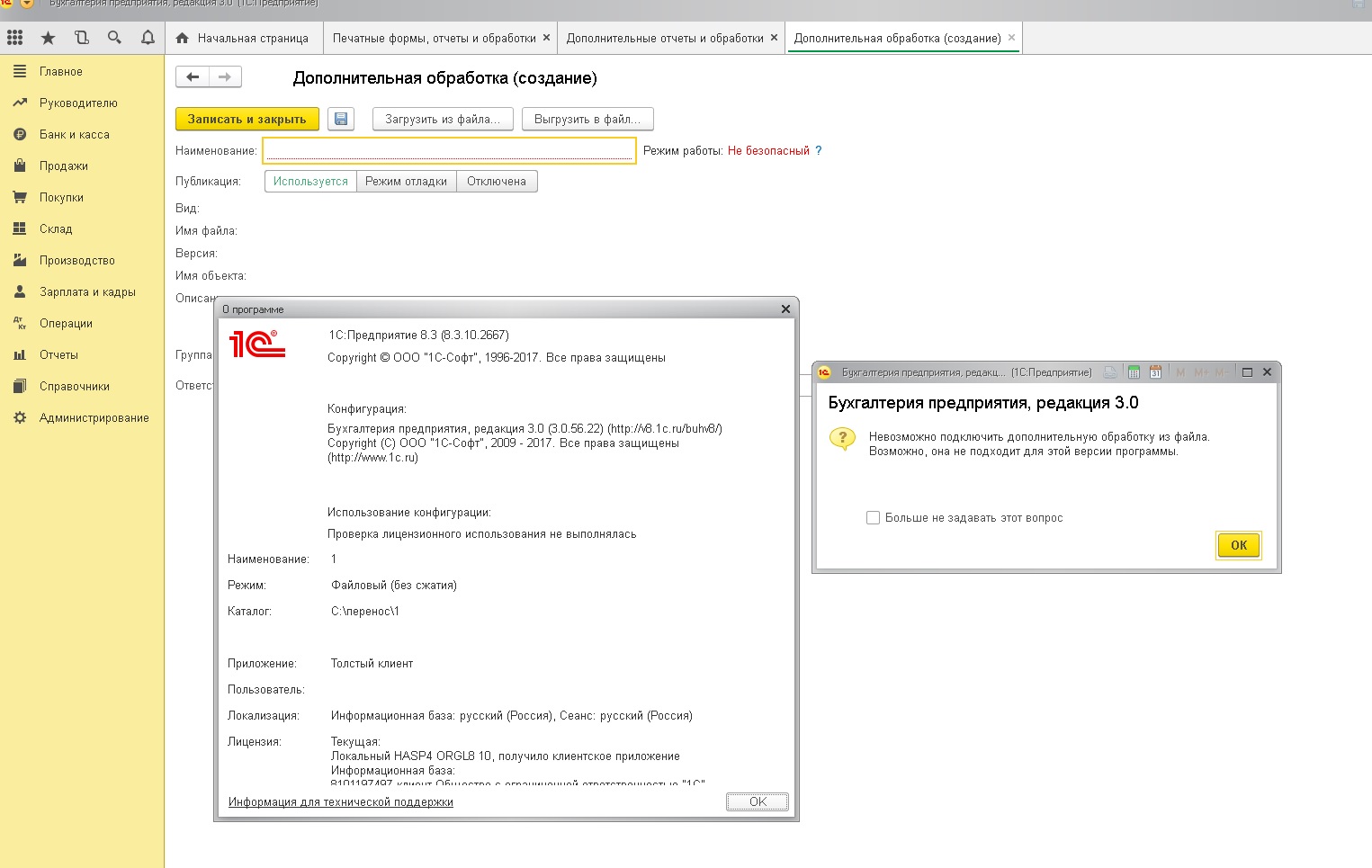The height and width of the screenshot is (868, 1372).
Task: Set publication to Отключена
Action: coord(497,181)
